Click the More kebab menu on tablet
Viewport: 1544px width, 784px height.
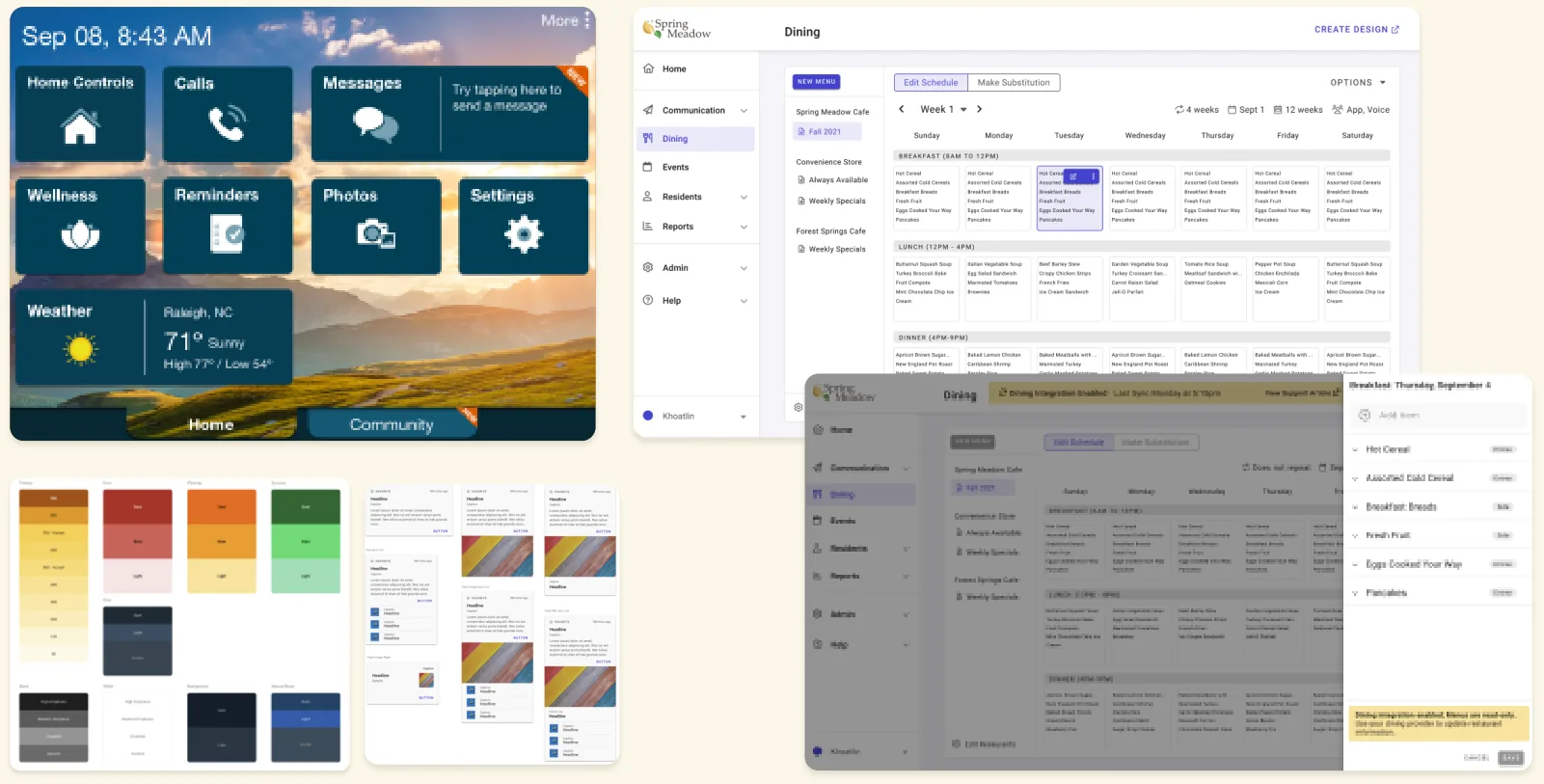(x=586, y=20)
